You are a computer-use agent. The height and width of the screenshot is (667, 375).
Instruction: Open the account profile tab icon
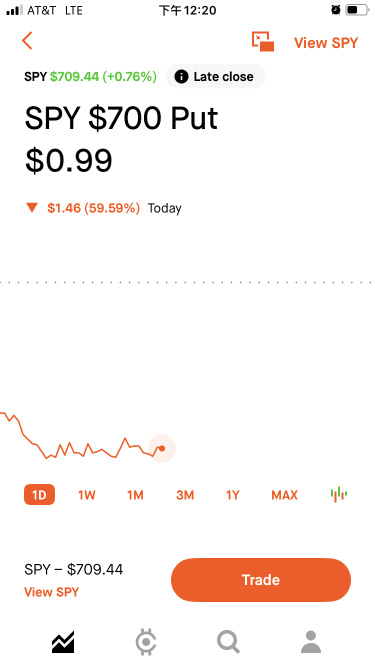tap(311, 642)
